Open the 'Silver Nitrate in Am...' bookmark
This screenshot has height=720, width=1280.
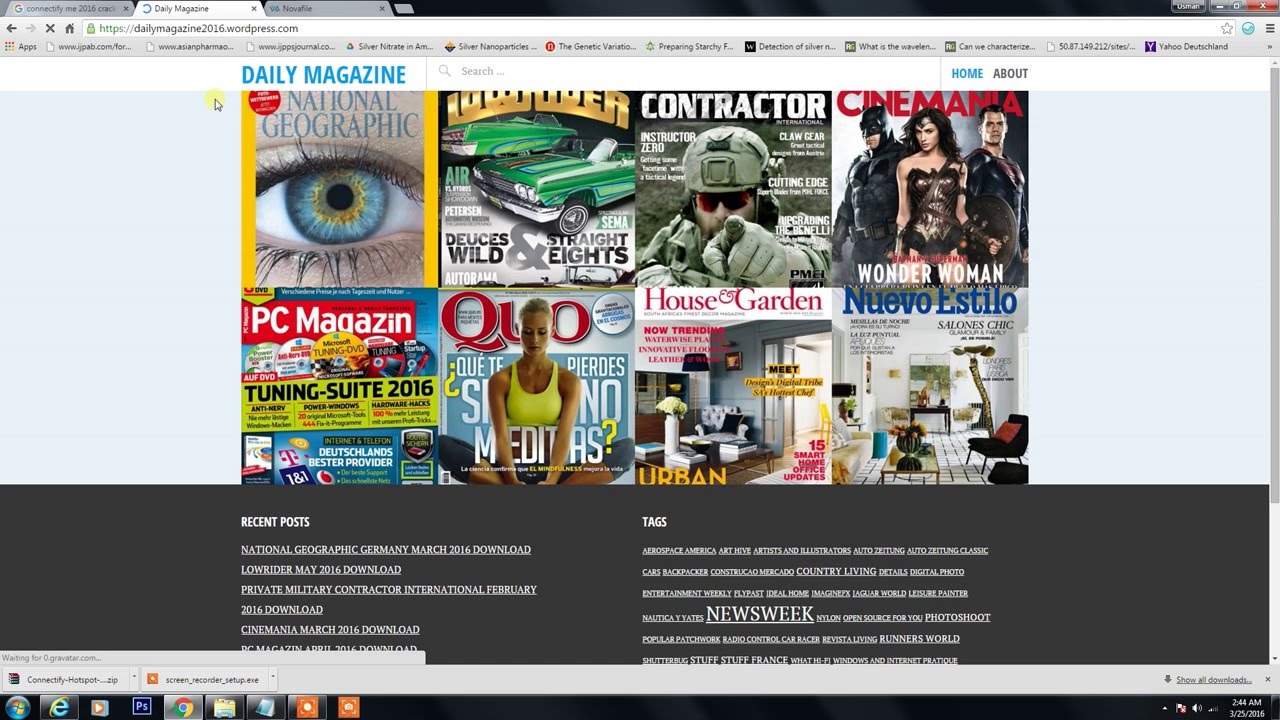click(x=389, y=46)
